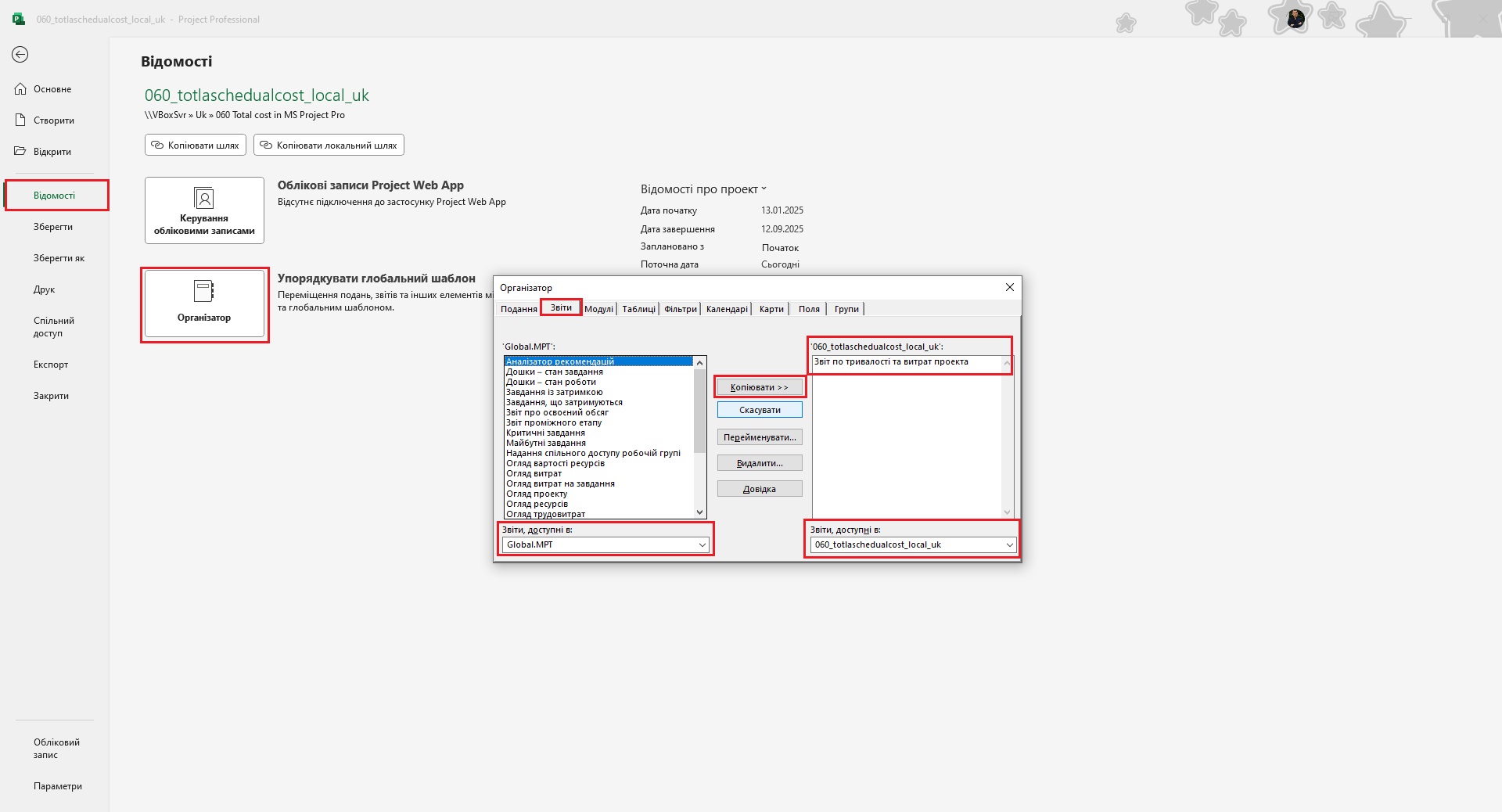Click right list scroll-down arrow
Image resolution: width=1502 pixels, height=812 pixels.
(x=1008, y=512)
